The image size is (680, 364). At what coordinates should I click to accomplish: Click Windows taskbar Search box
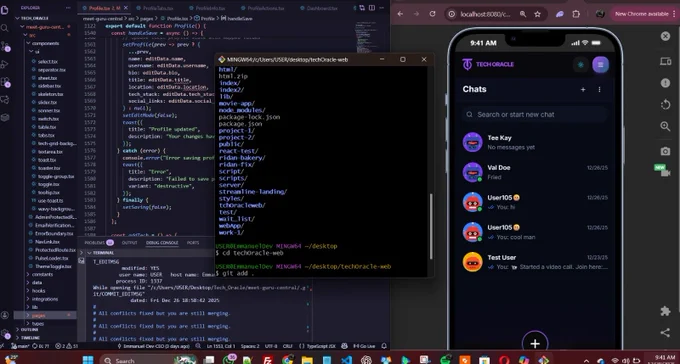(x=149, y=360)
